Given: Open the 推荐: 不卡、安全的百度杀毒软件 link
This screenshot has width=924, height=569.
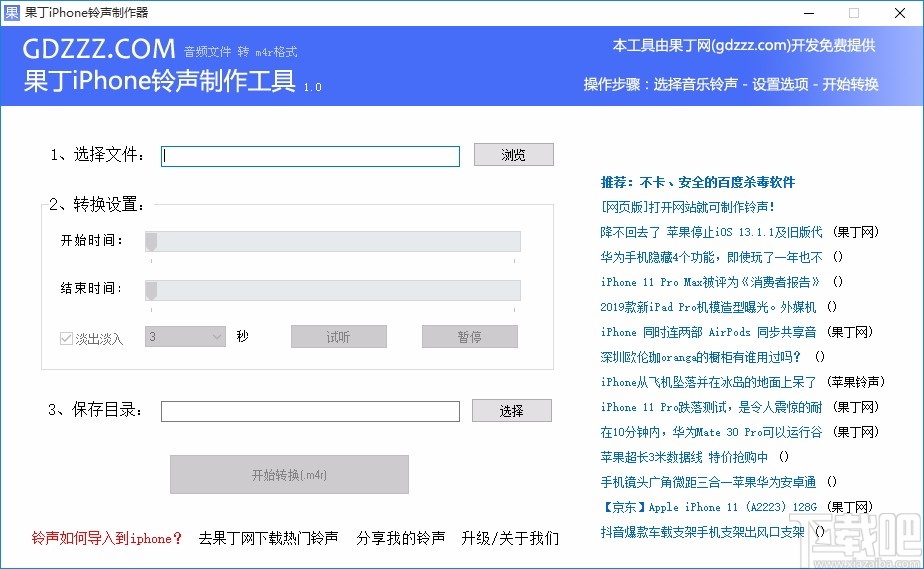Looking at the screenshot, I should click(x=698, y=183).
